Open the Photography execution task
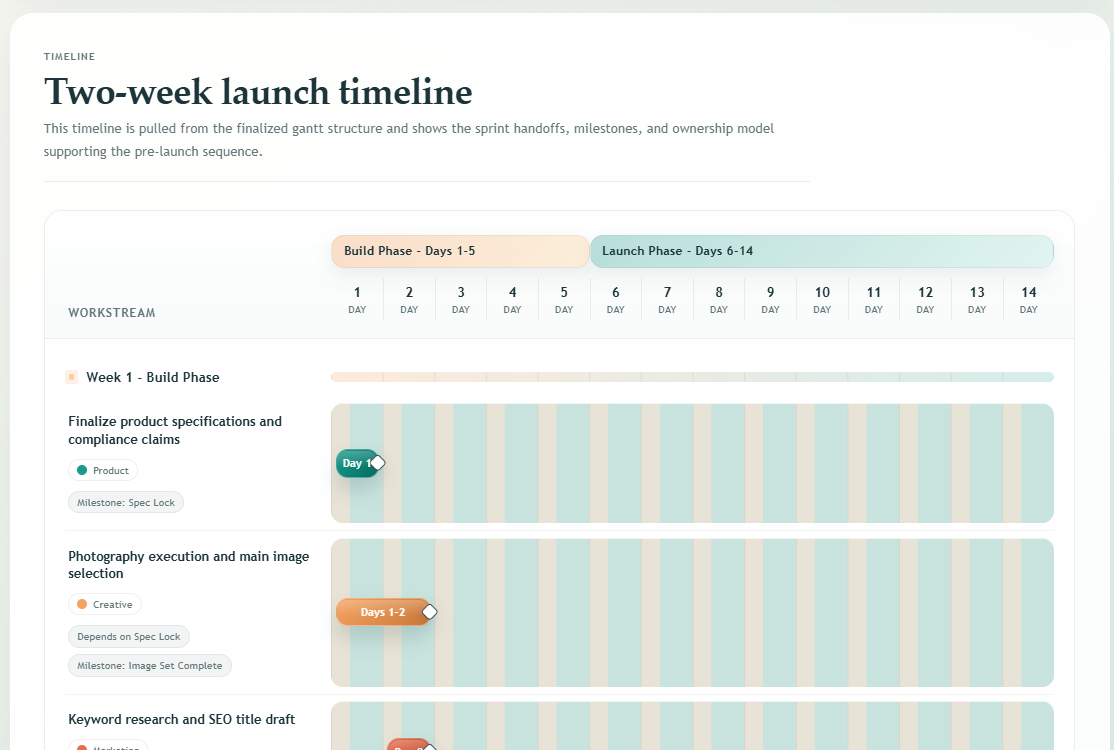The height and width of the screenshot is (750, 1114). (189, 564)
